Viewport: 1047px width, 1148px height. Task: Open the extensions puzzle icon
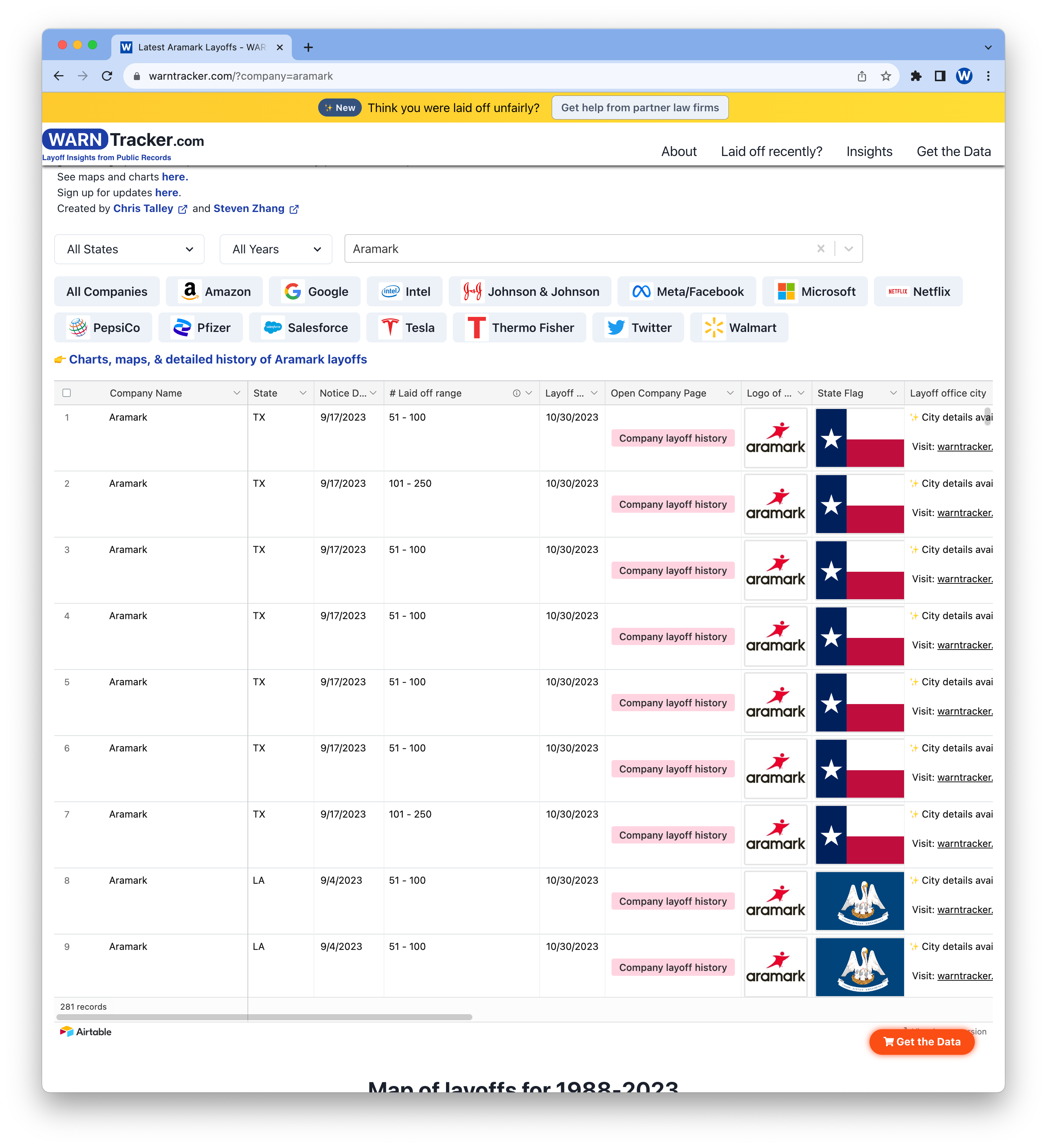point(916,76)
